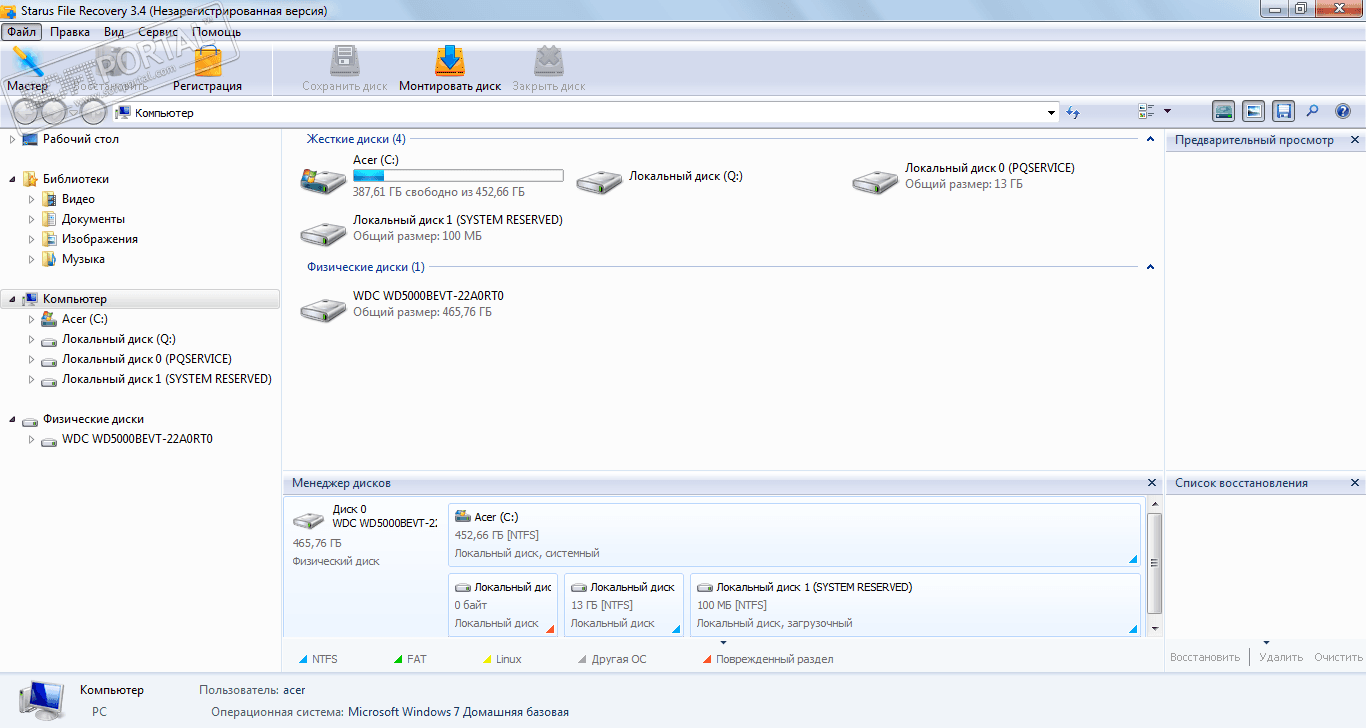
Task: Open the search magnifier icon
Action: tap(1313, 112)
